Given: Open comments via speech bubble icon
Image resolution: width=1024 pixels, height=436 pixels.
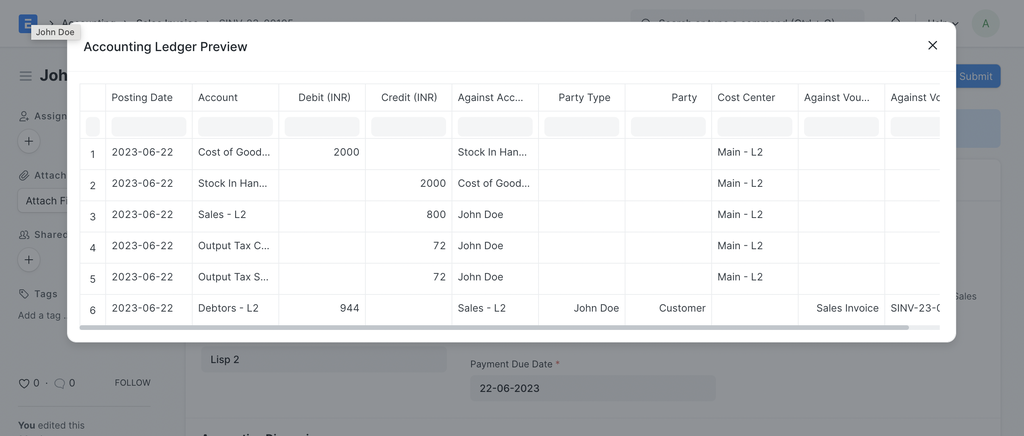Looking at the screenshot, I should 59,383.
